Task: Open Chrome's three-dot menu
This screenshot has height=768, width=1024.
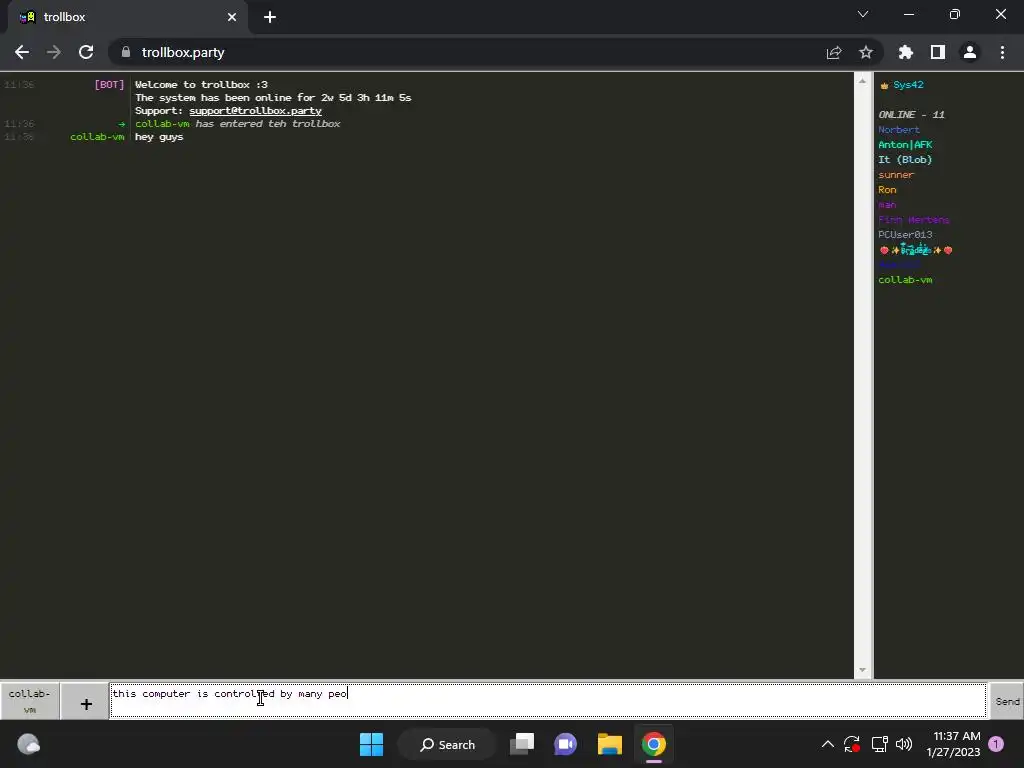Action: (1002, 52)
